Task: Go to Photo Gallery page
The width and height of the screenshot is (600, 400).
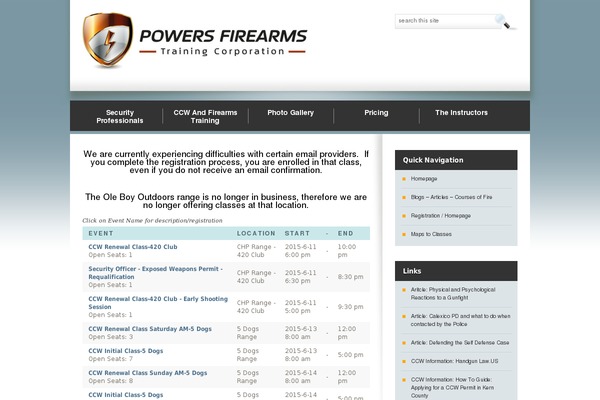Action: pyautogui.click(x=290, y=113)
